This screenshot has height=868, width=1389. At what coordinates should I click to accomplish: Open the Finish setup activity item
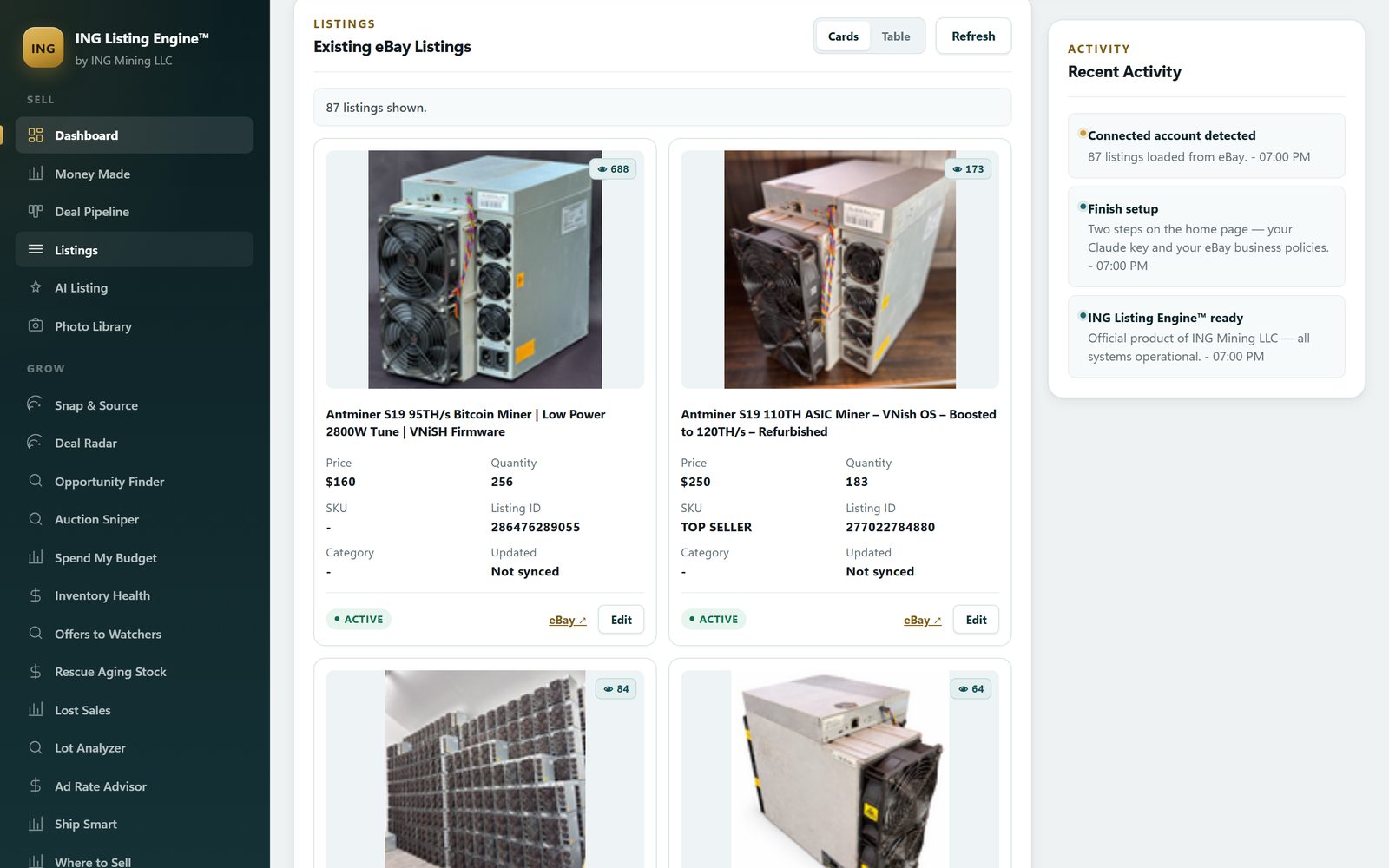point(1207,237)
